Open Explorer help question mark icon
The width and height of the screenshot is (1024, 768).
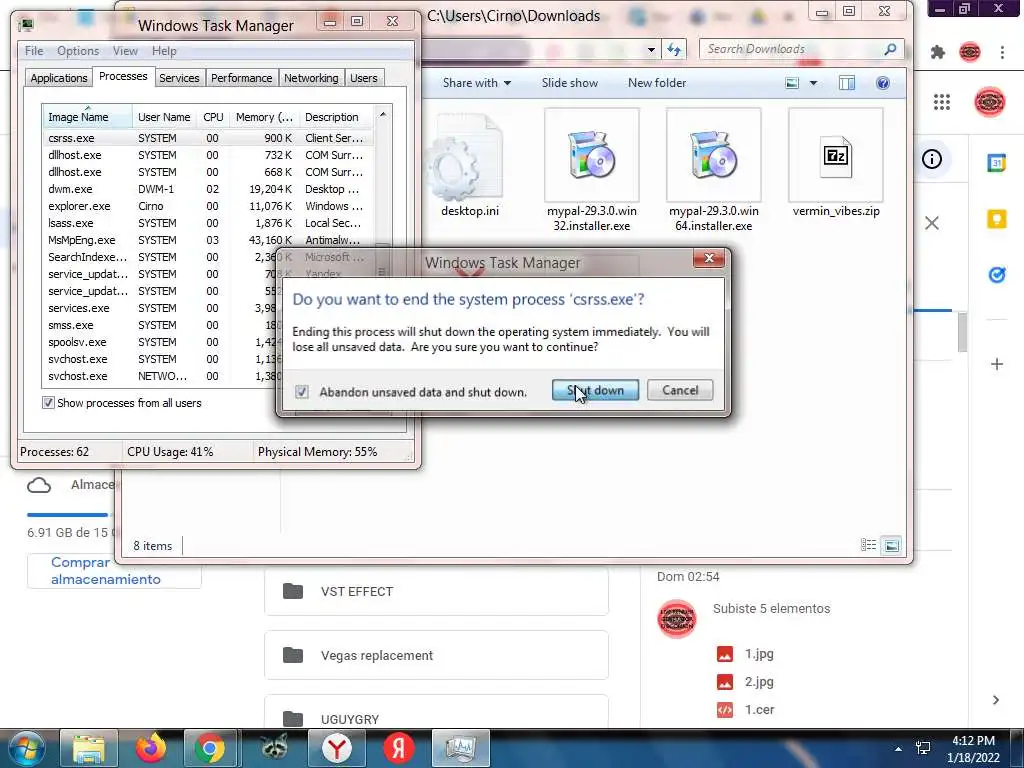(x=882, y=83)
